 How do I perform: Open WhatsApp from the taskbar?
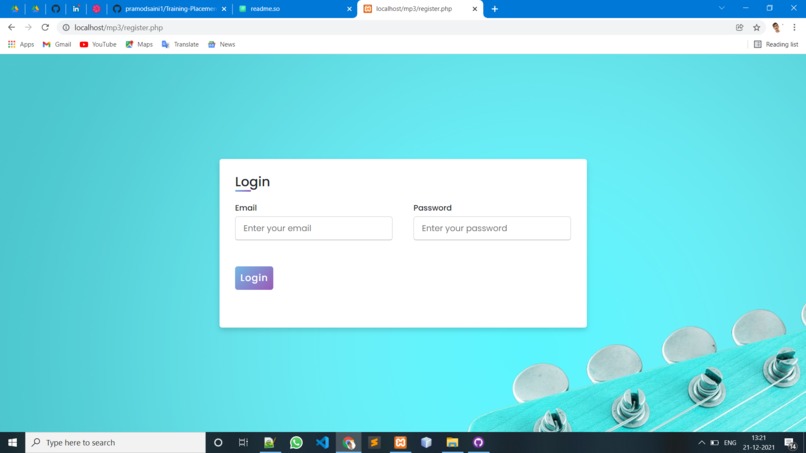pyautogui.click(x=296, y=442)
